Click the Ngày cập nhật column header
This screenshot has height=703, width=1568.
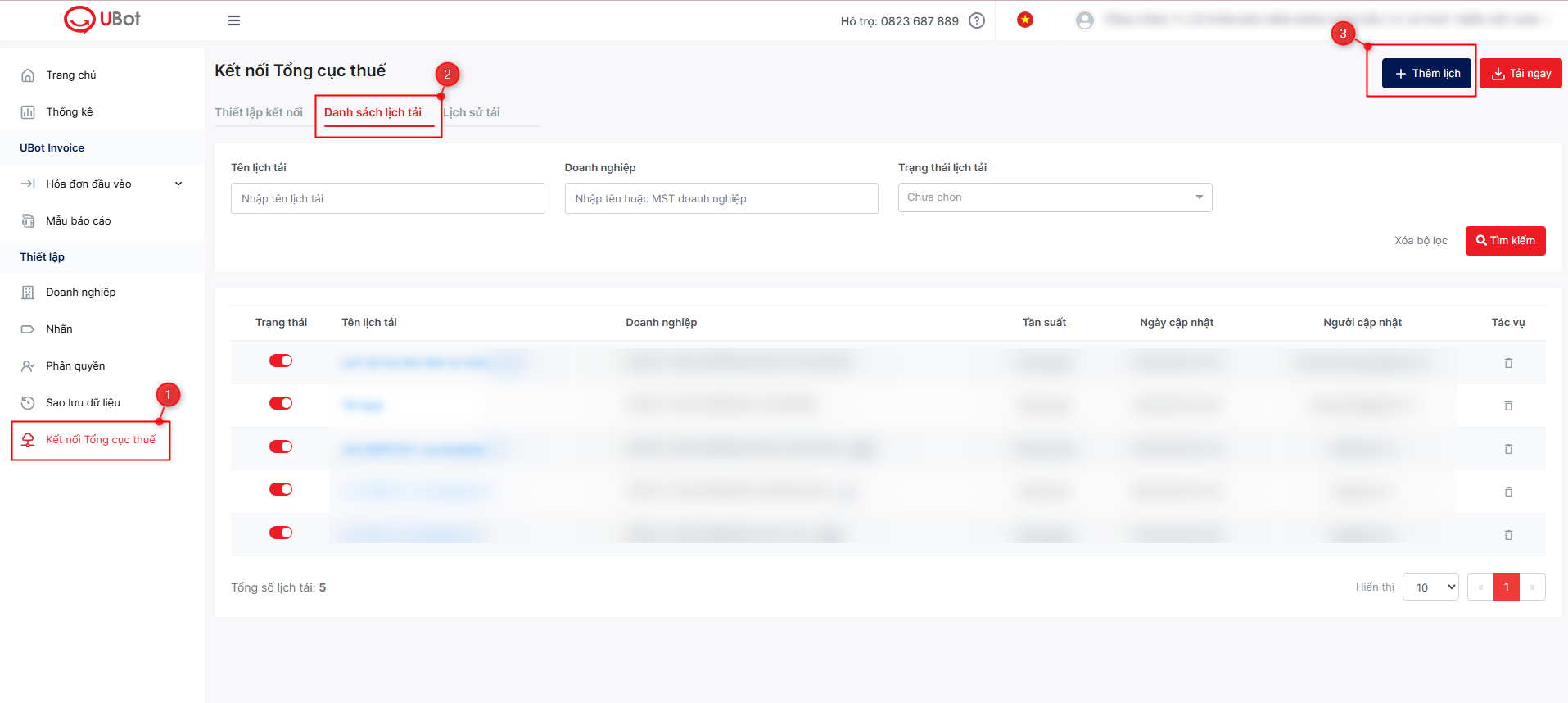tap(1177, 322)
